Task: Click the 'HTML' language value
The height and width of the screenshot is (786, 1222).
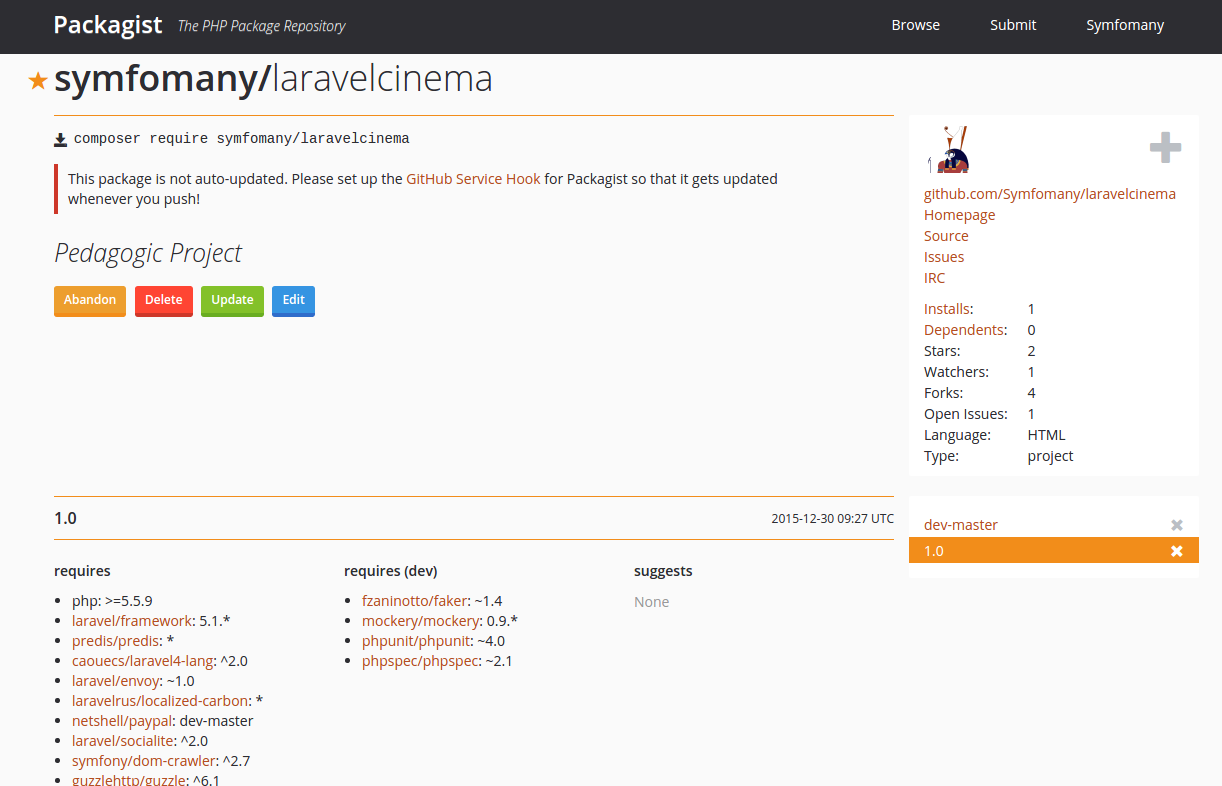Action: tap(1046, 435)
